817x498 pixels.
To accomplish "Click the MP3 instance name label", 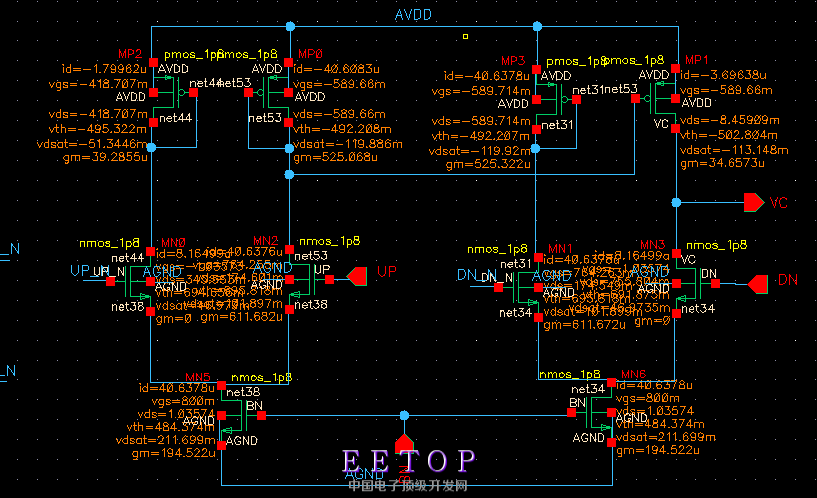I will tap(513, 60).
